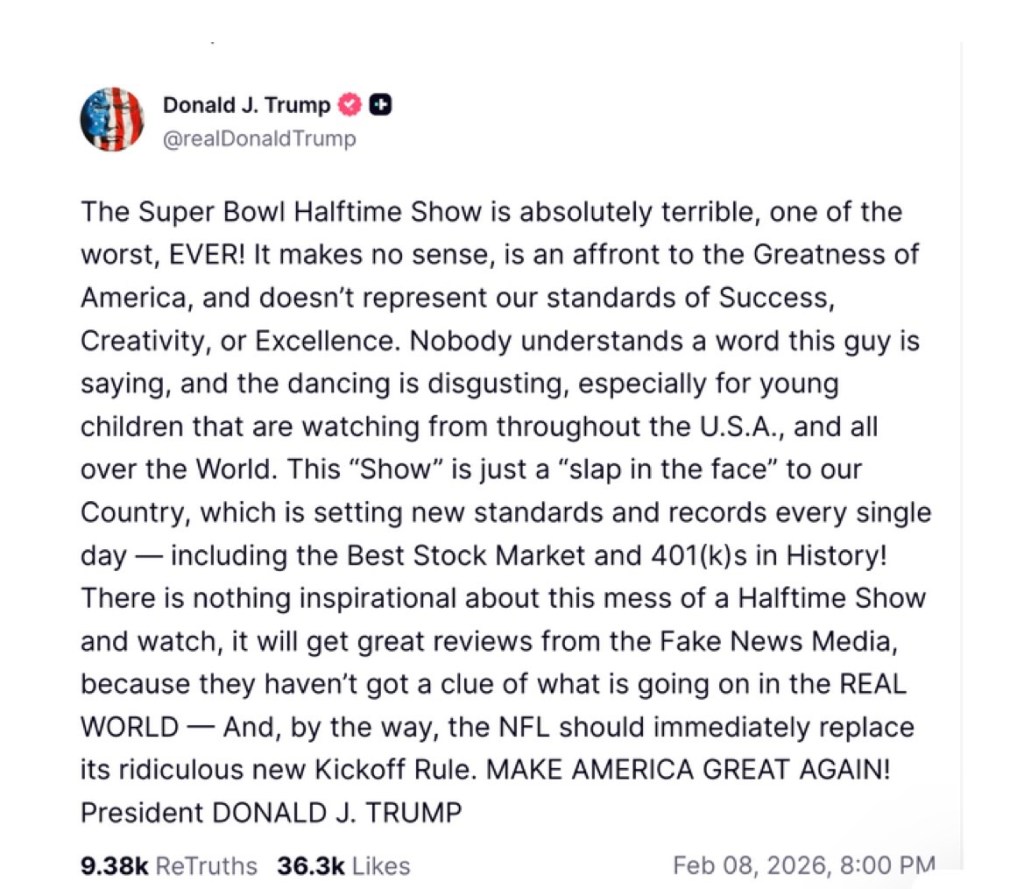Click the ReTruths label
This screenshot has height=889, width=1024.
(x=207, y=865)
